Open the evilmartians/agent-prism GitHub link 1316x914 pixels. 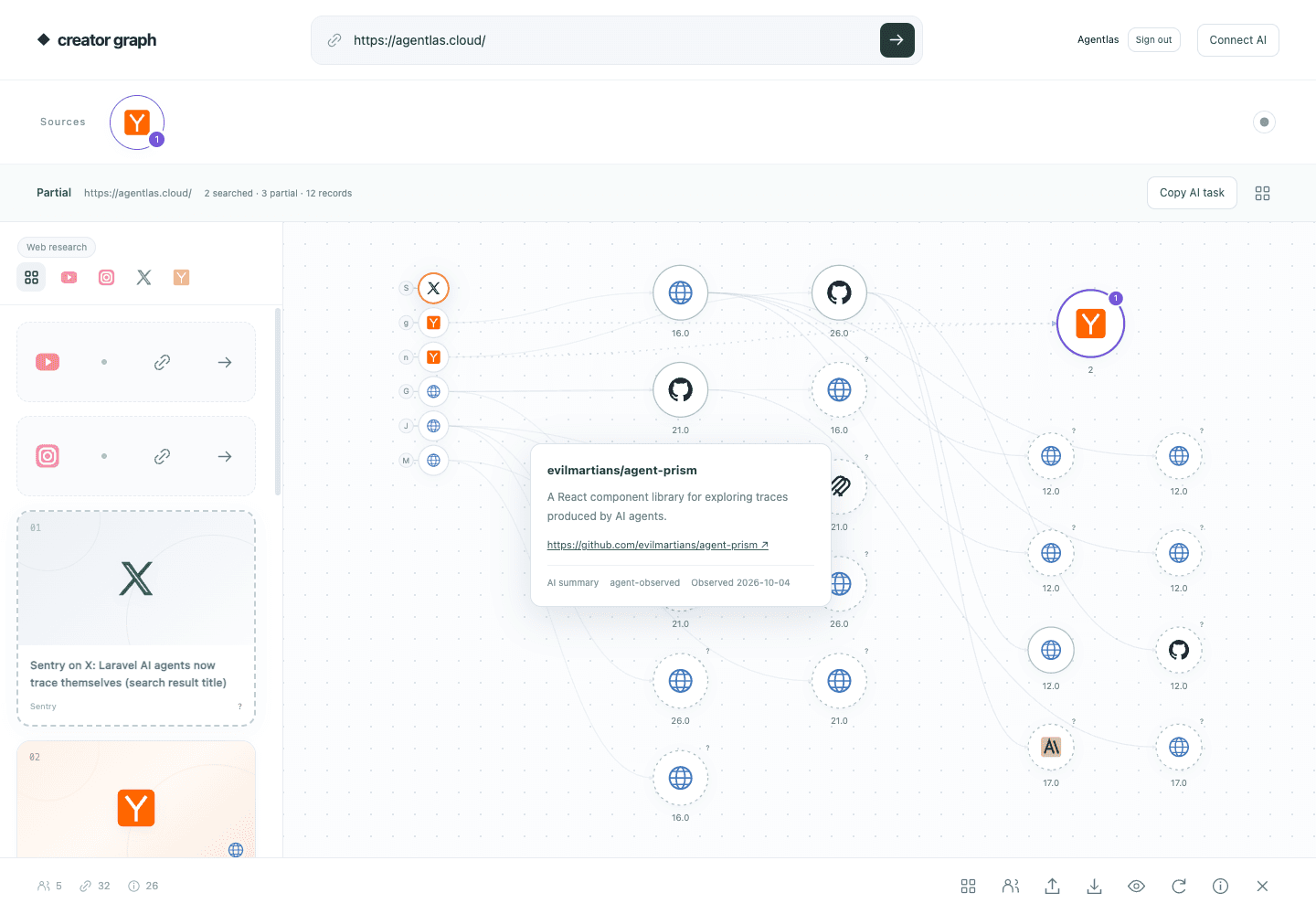[x=658, y=545]
